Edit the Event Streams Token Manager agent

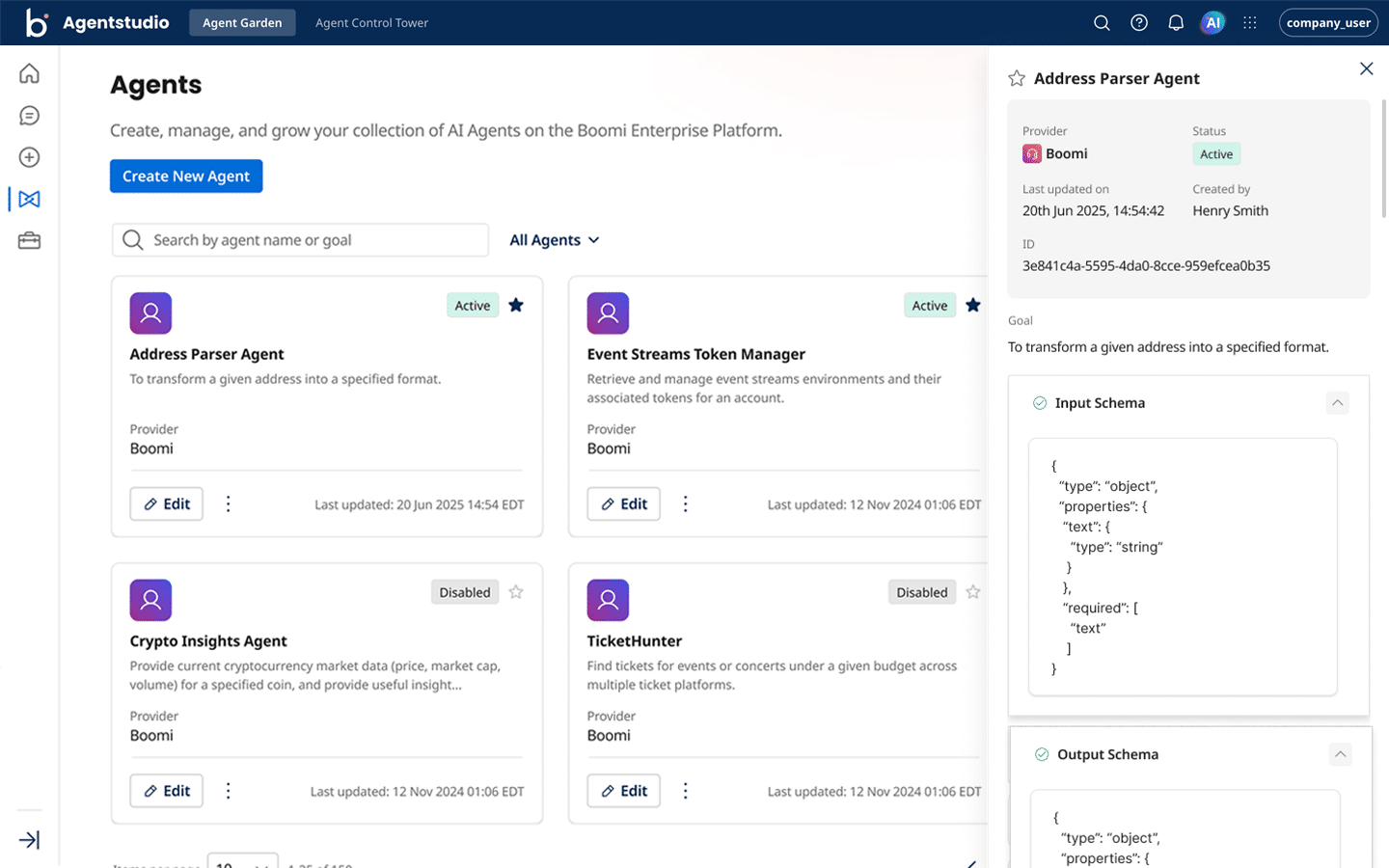(624, 503)
